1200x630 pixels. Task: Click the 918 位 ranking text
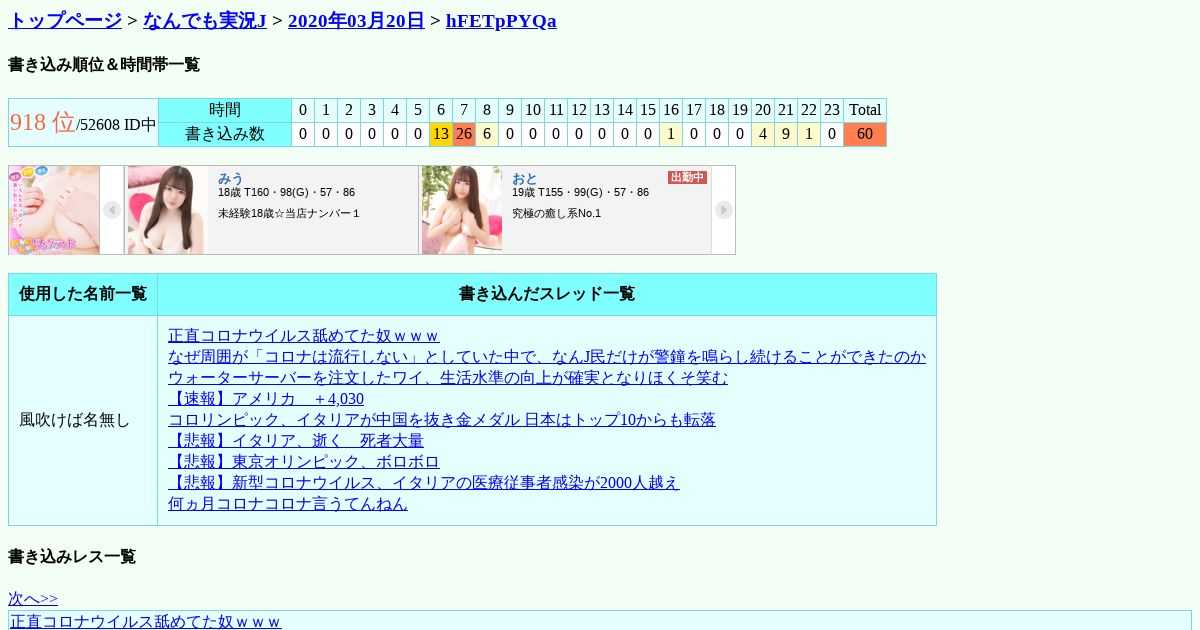43,122
